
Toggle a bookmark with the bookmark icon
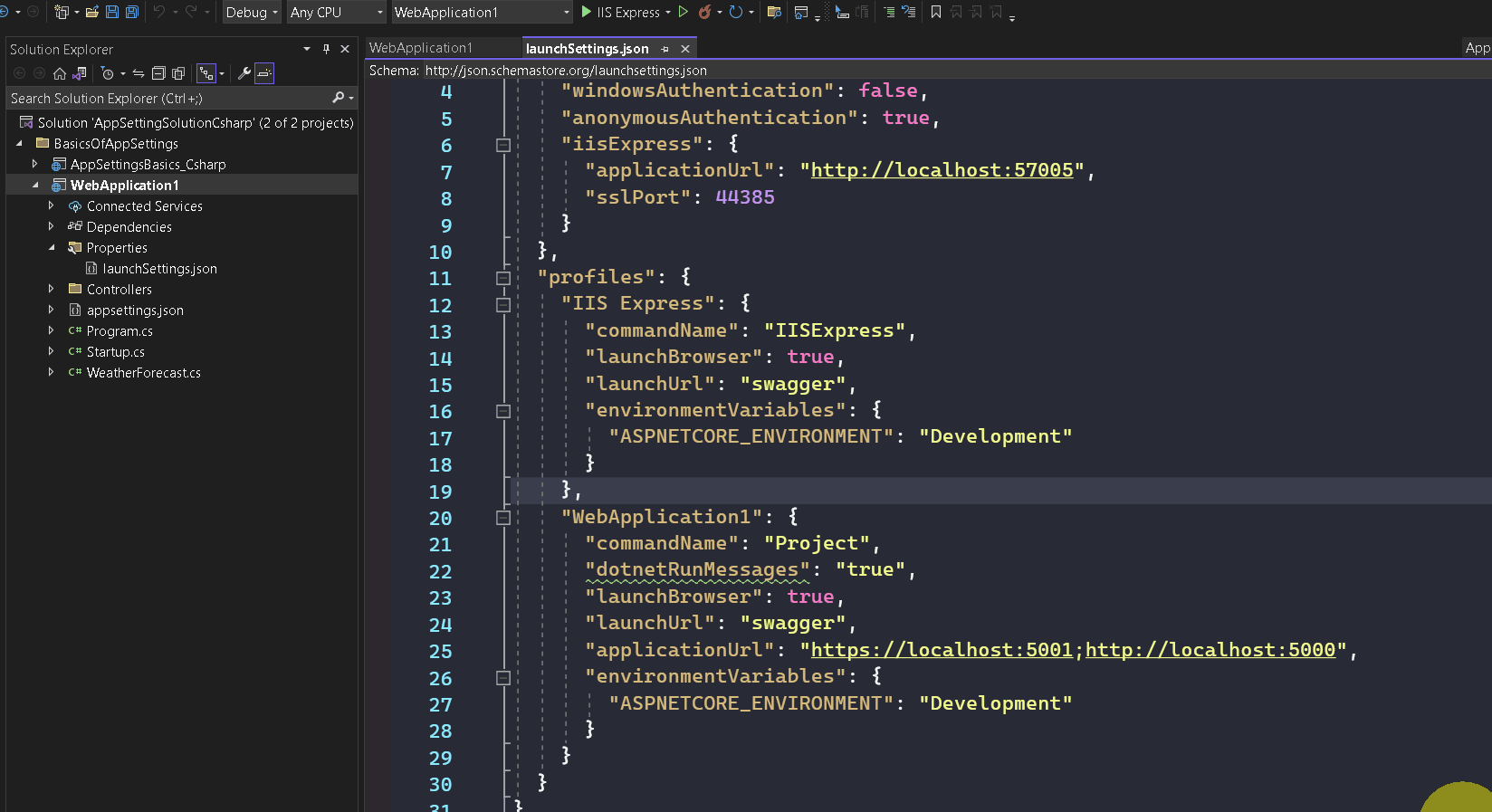[x=936, y=12]
